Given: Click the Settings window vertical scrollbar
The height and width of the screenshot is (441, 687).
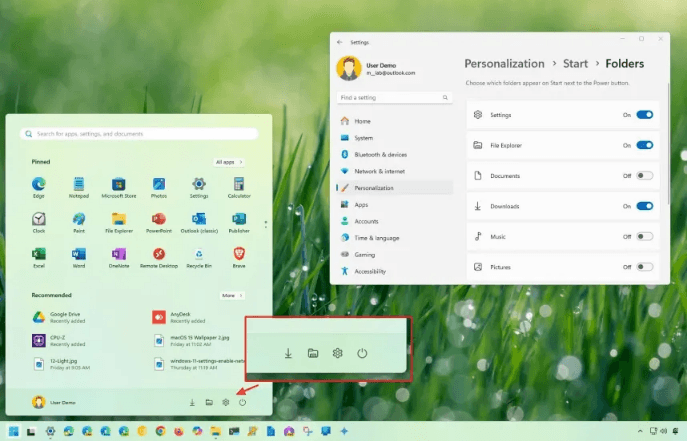Looking at the screenshot, I should (668, 145).
